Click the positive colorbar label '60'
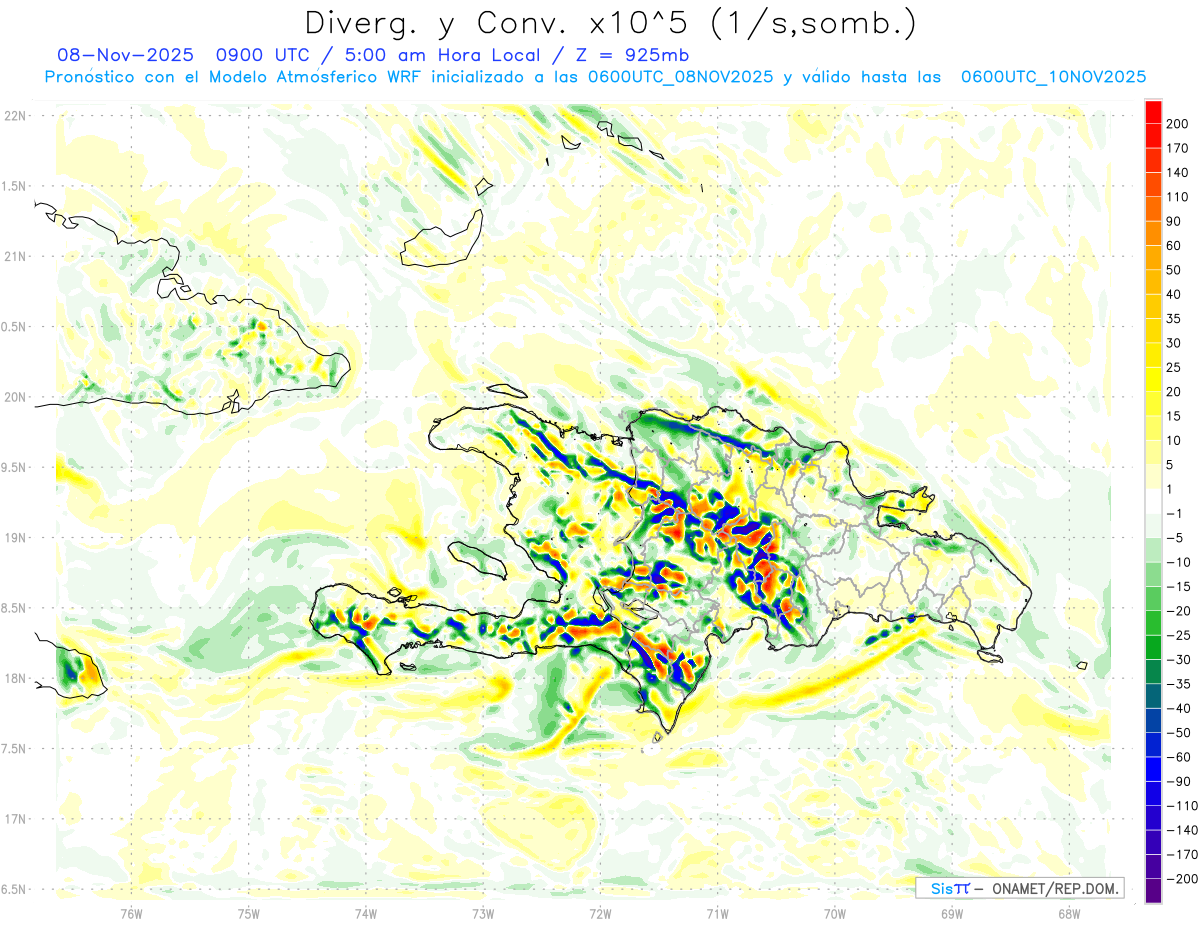The image size is (1200, 927). 1175,245
